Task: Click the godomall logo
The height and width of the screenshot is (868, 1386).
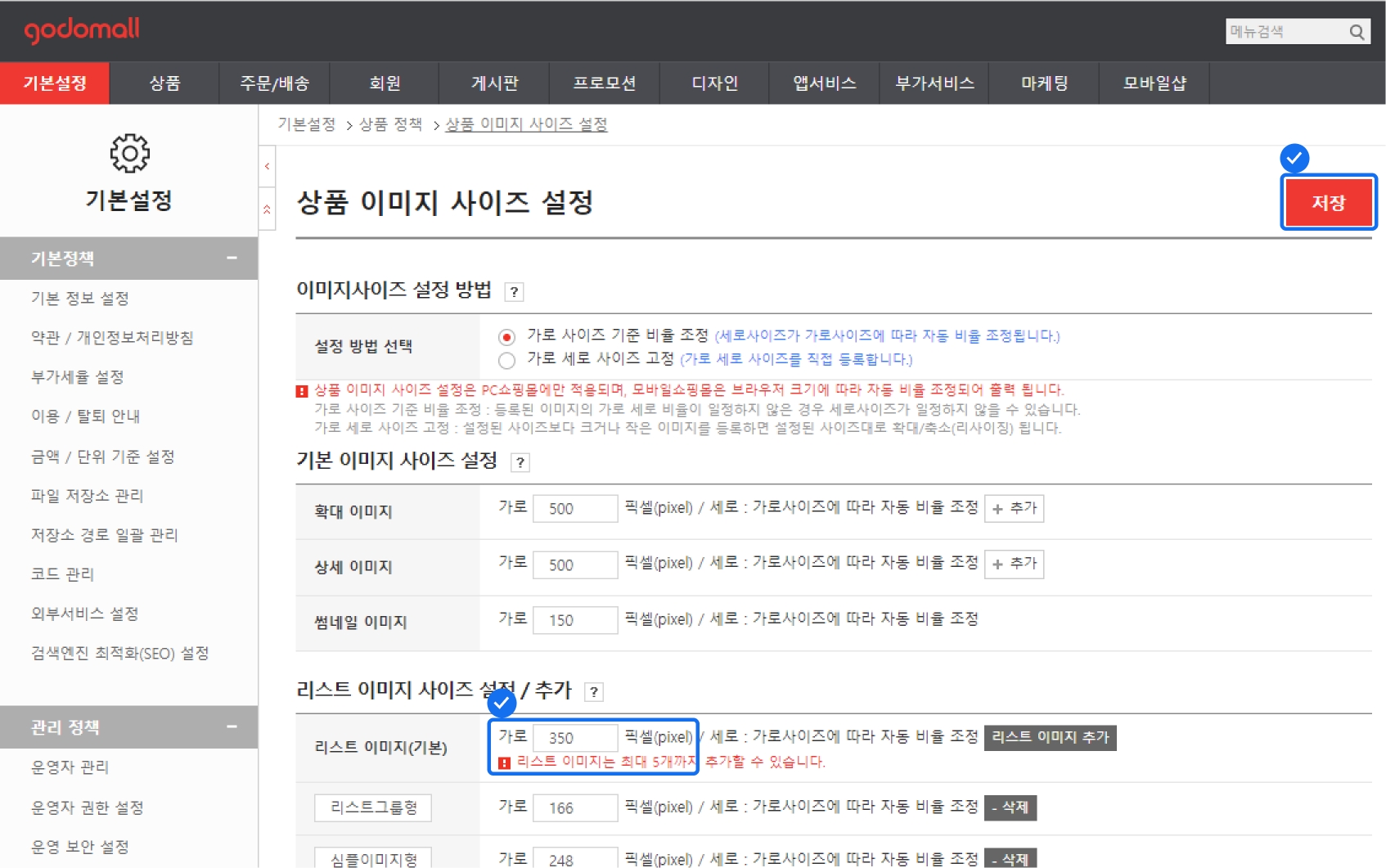Action: point(82,30)
